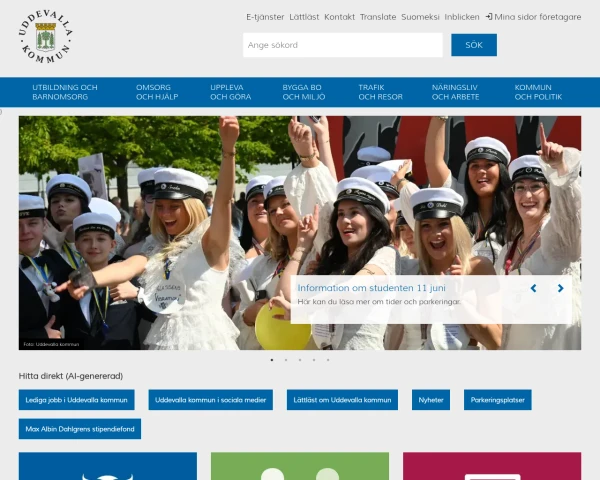Select the third carousel dot
Image resolution: width=600 pixels, height=480 pixels.
pyautogui.click(x=300, y=360)
